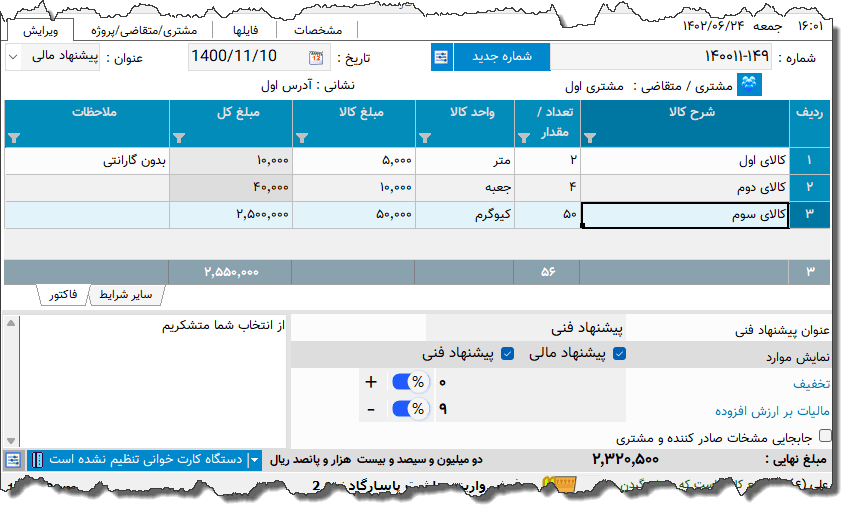Open the تخفیف link
The width and height of the screenshot is (841, 505).
click(x=812, y=384)
